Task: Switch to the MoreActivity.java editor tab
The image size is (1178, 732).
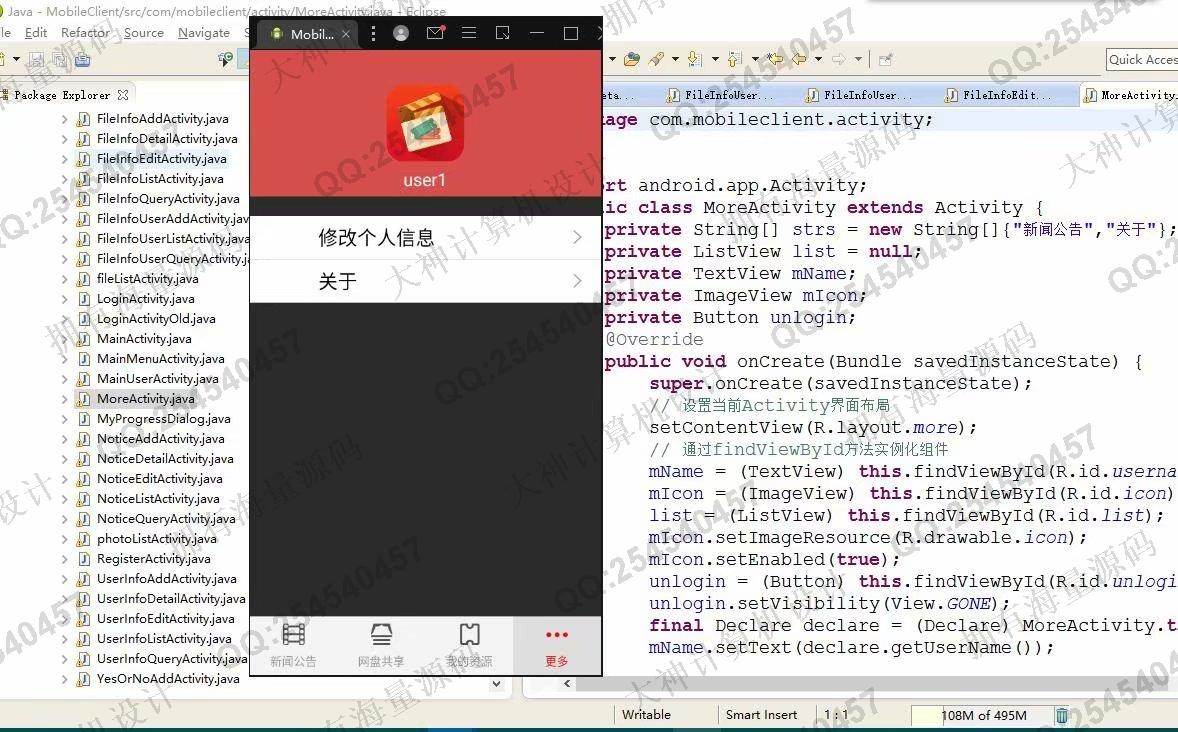Action: pyautogui.click(x=1130, y=95)
